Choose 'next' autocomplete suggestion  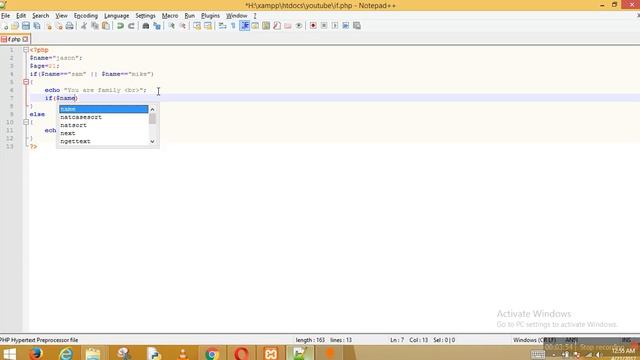click(104, 133)
